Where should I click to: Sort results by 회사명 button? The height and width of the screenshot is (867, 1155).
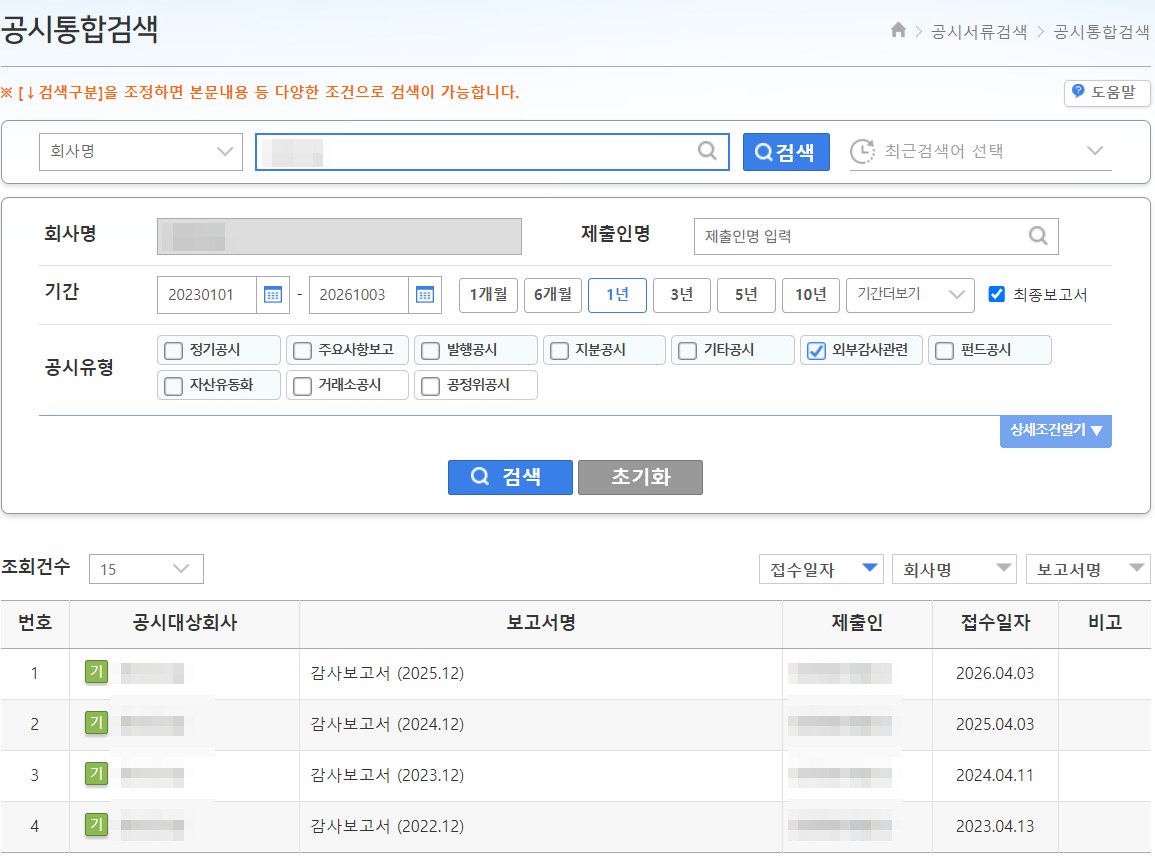[x=954, y=569]
